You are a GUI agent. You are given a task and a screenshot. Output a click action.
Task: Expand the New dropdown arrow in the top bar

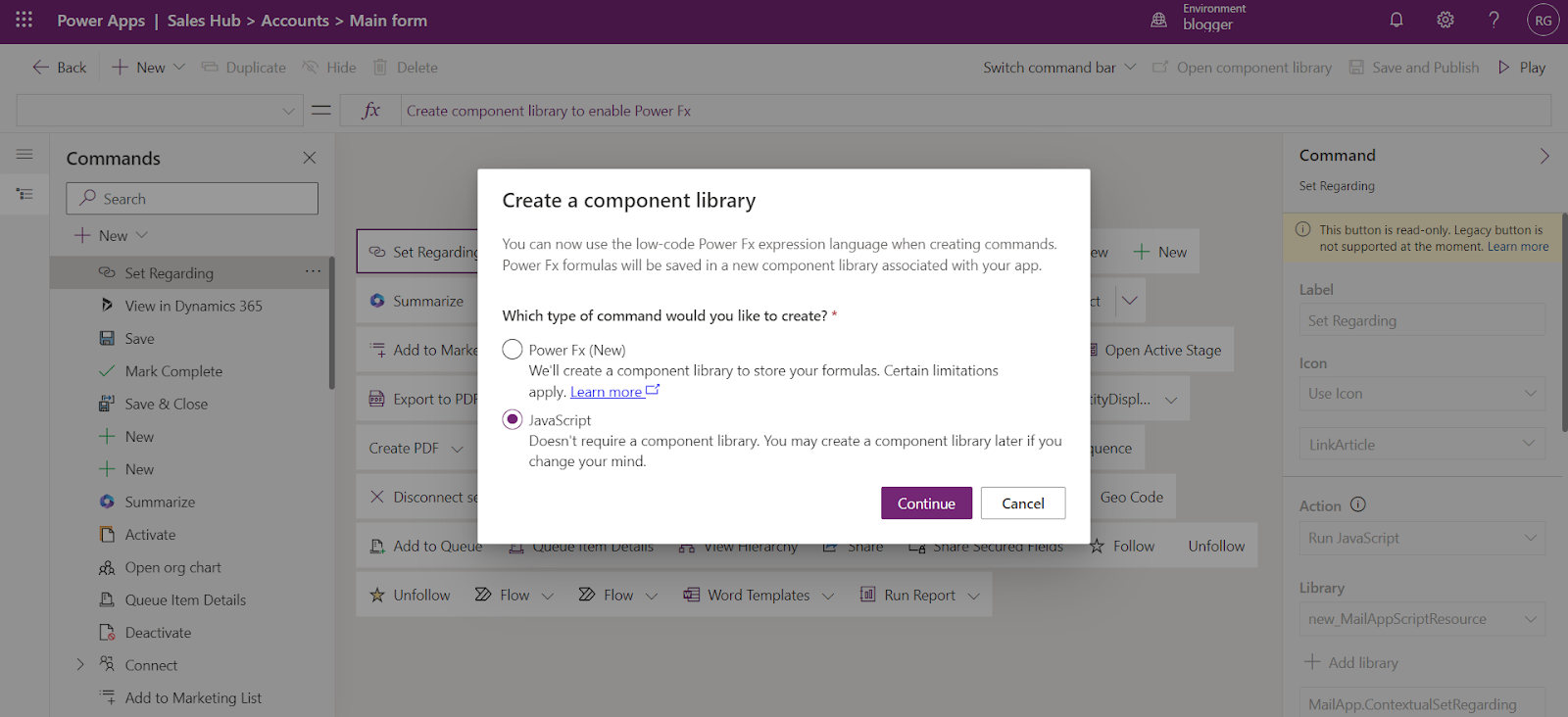coord(179,68)
